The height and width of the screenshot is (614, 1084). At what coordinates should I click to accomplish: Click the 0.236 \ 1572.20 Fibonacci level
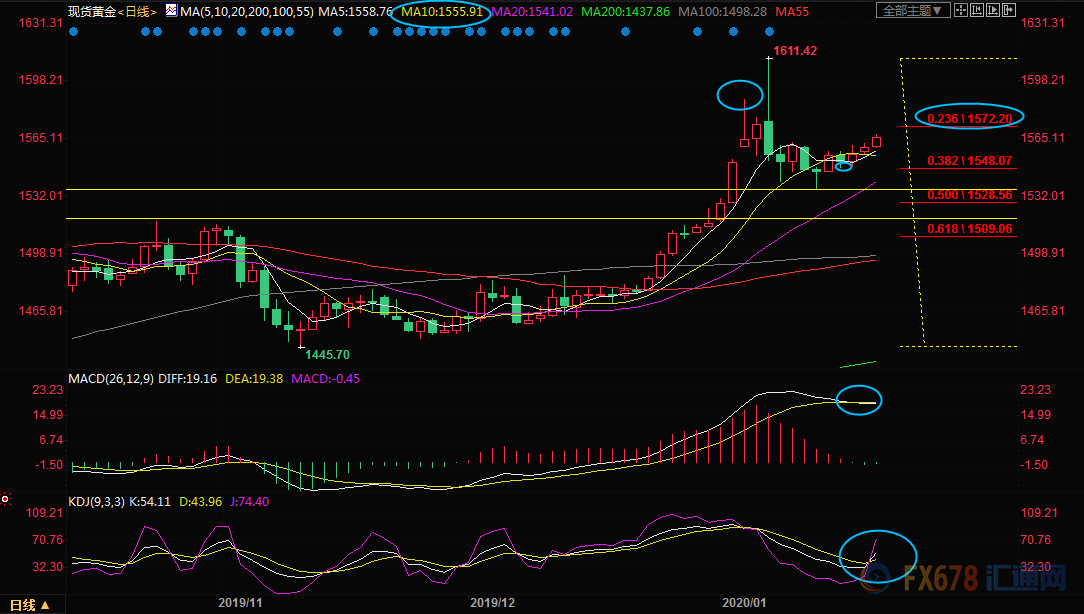(x=969, y=119)
